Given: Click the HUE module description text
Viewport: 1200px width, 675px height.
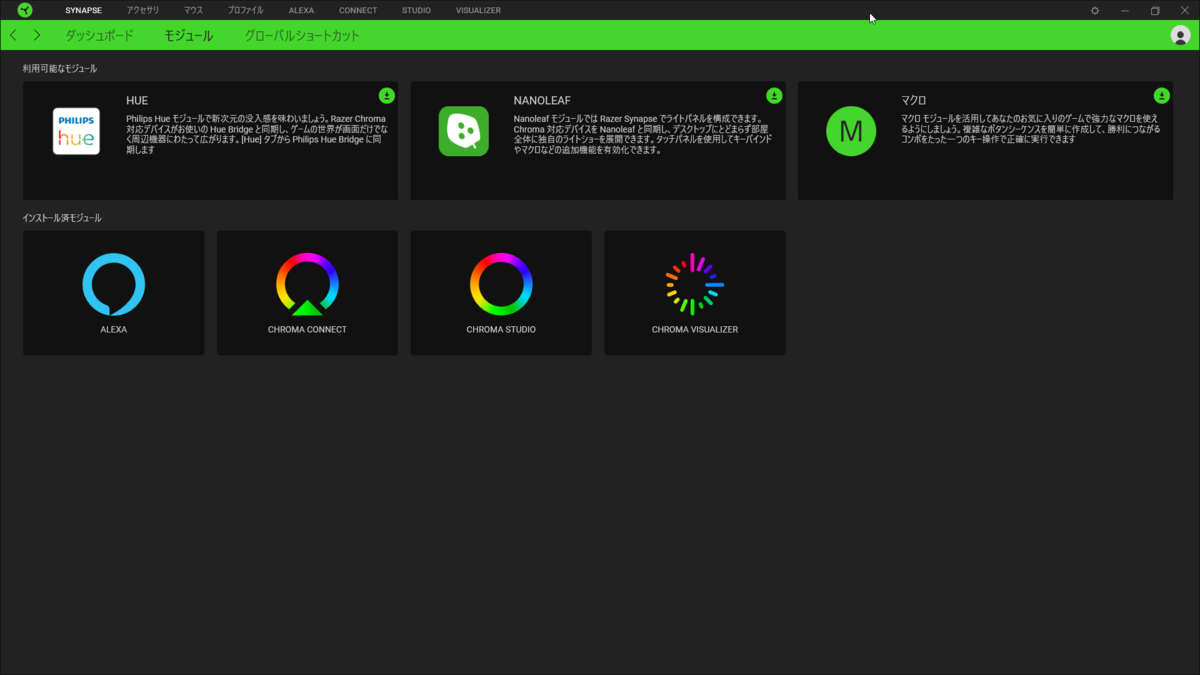Looking at the screenshot, I should click(256, 135).
